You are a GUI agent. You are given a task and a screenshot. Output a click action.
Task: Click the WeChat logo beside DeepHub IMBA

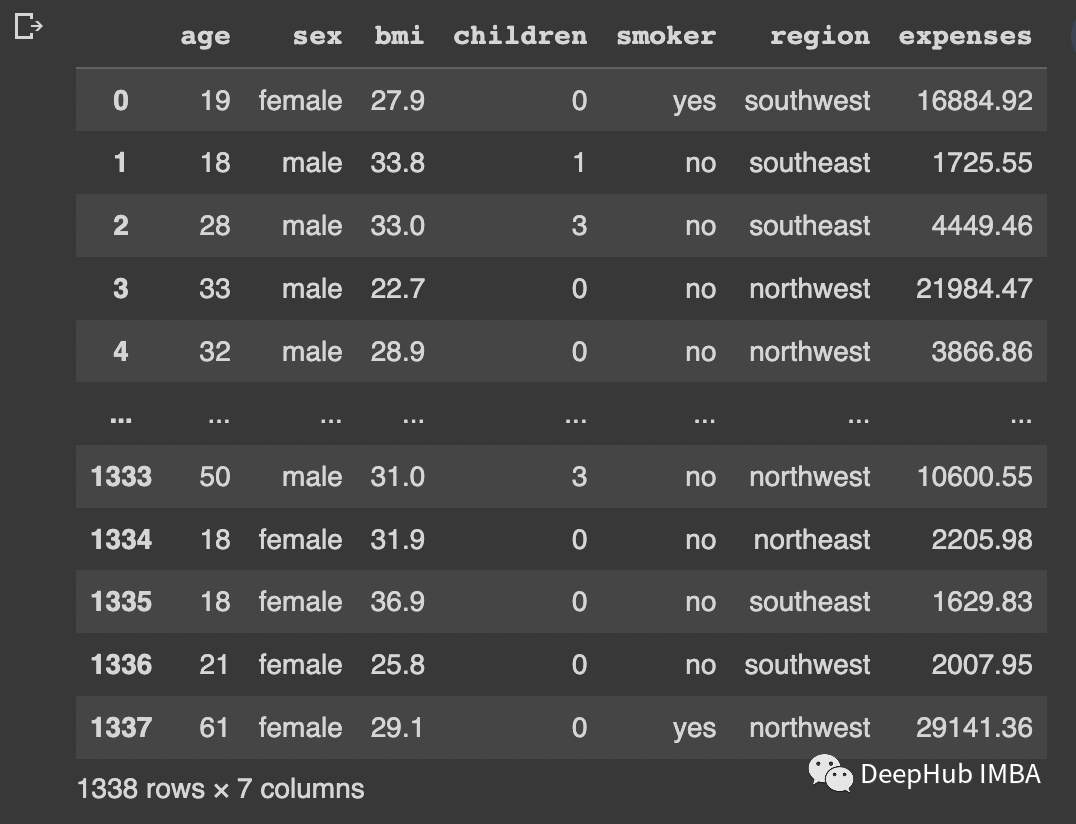click(x=830, y=773)
